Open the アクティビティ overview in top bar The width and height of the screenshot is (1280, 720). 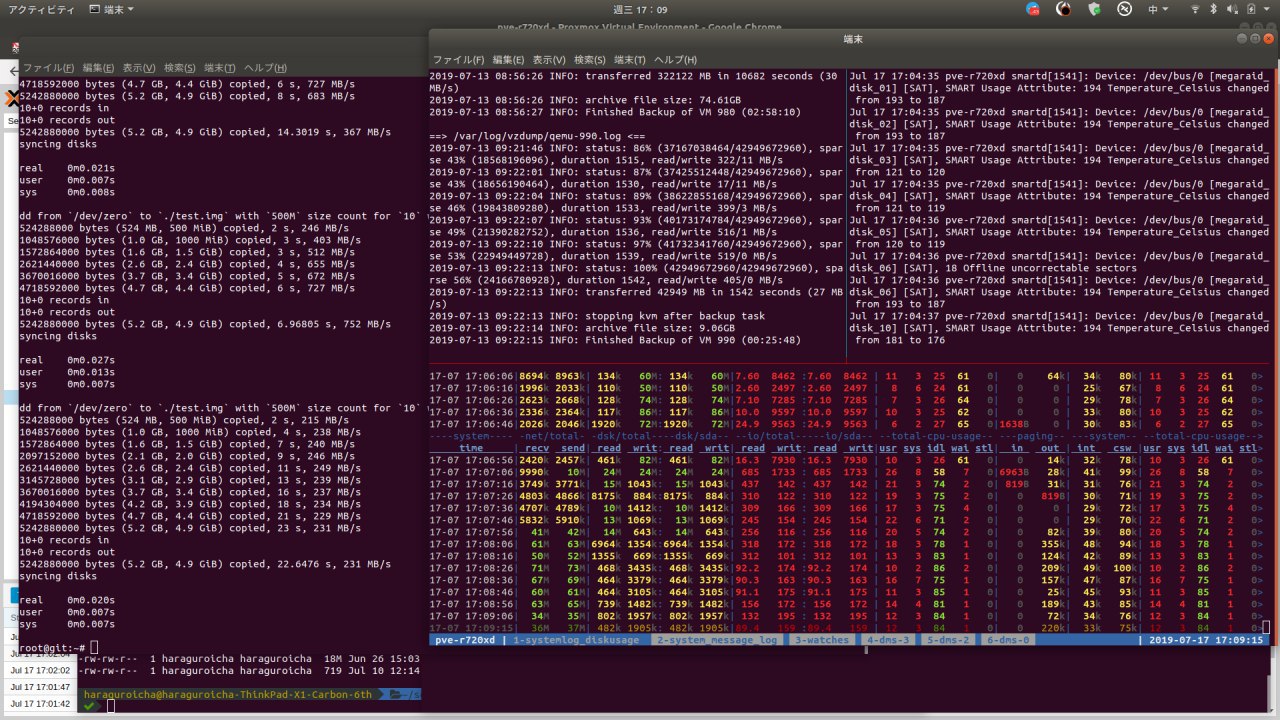(40, 9)
